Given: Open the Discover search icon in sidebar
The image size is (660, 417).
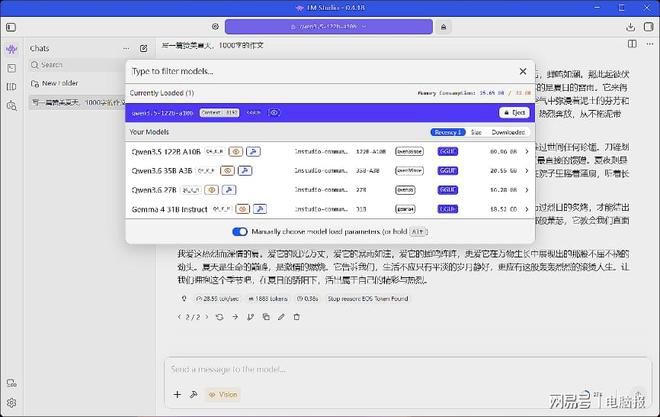Looking at the screenshot, I should pos(12,106).
